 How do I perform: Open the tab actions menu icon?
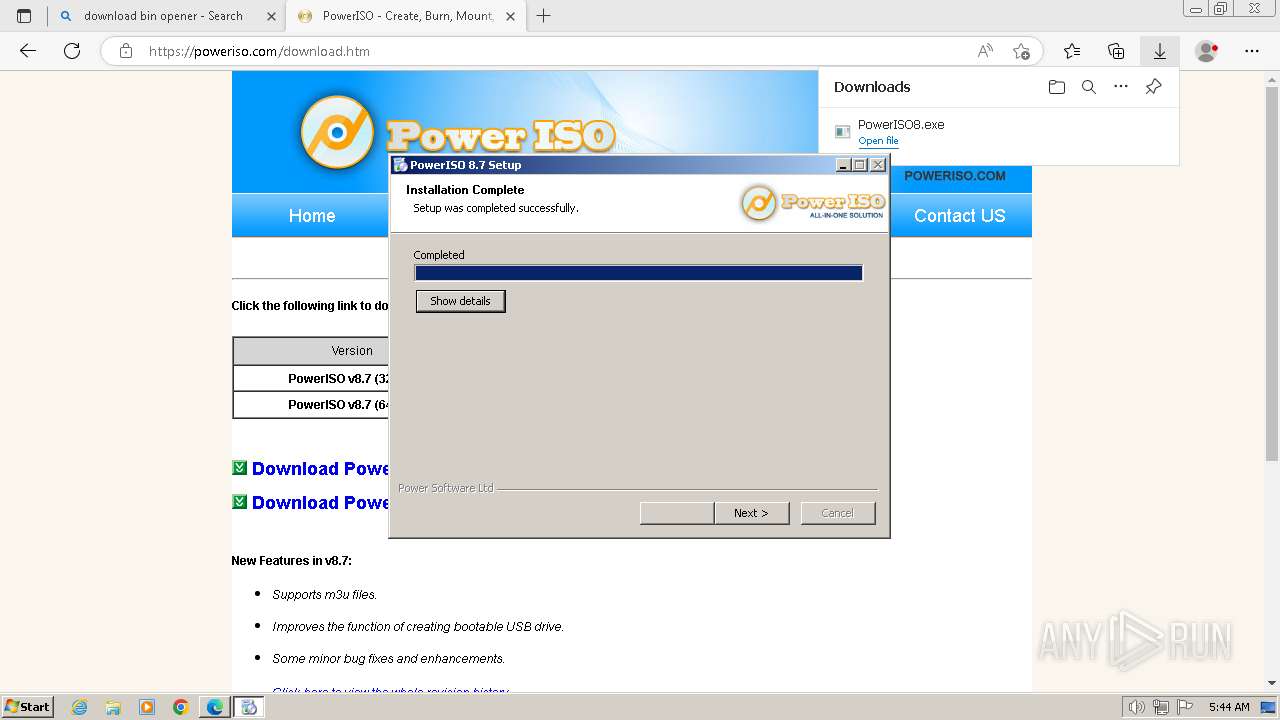[24, 16]
